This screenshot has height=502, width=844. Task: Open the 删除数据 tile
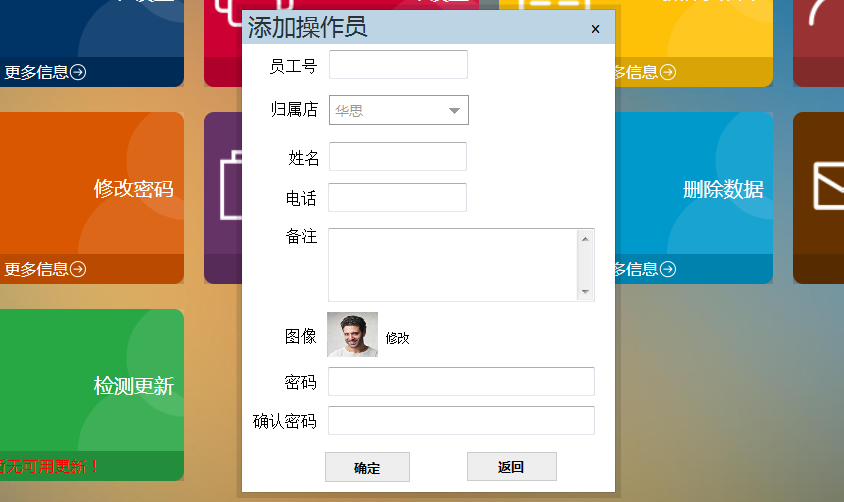click(x=722, y=189)
